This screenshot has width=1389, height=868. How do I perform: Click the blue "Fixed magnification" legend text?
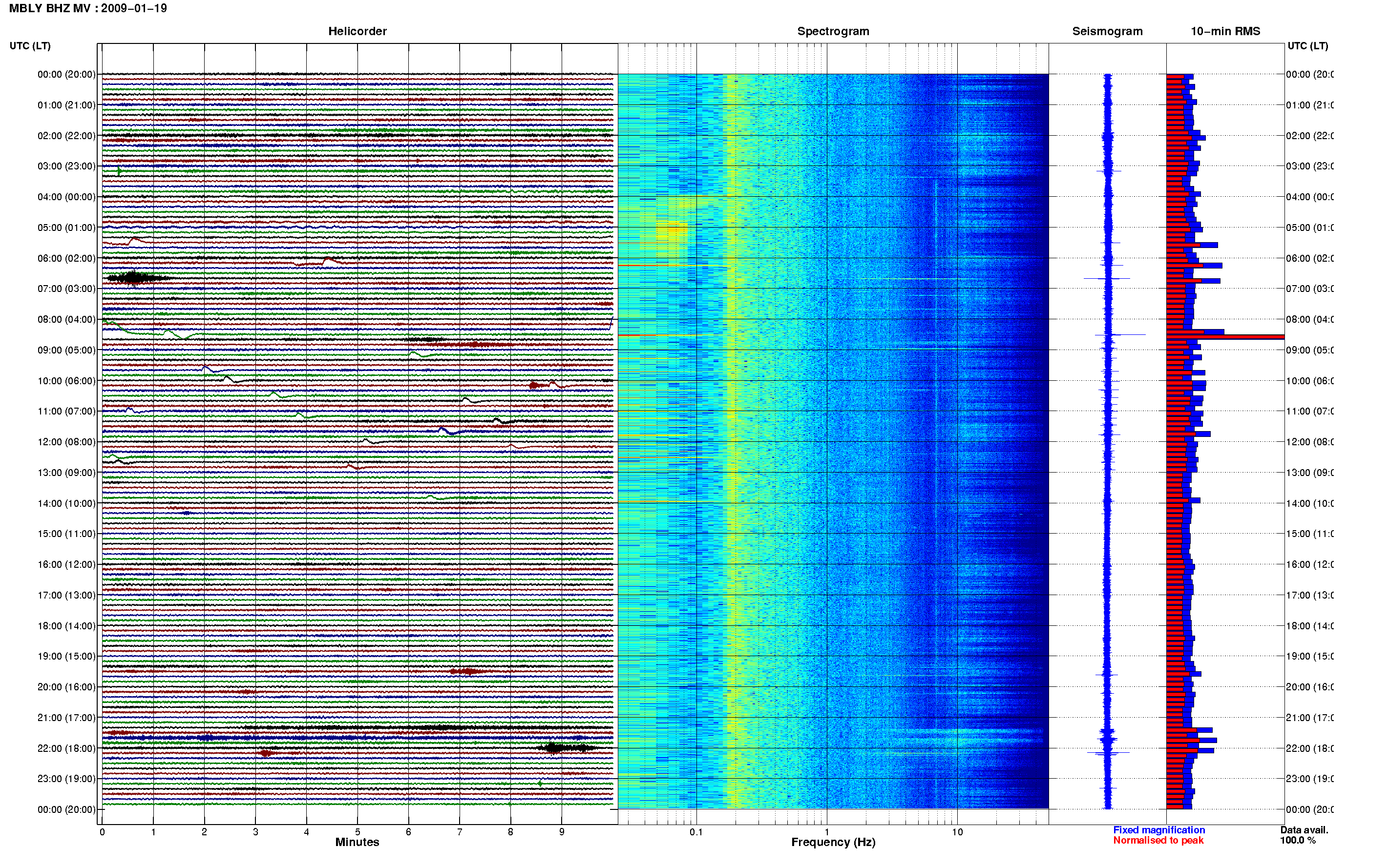point(1159,830)
